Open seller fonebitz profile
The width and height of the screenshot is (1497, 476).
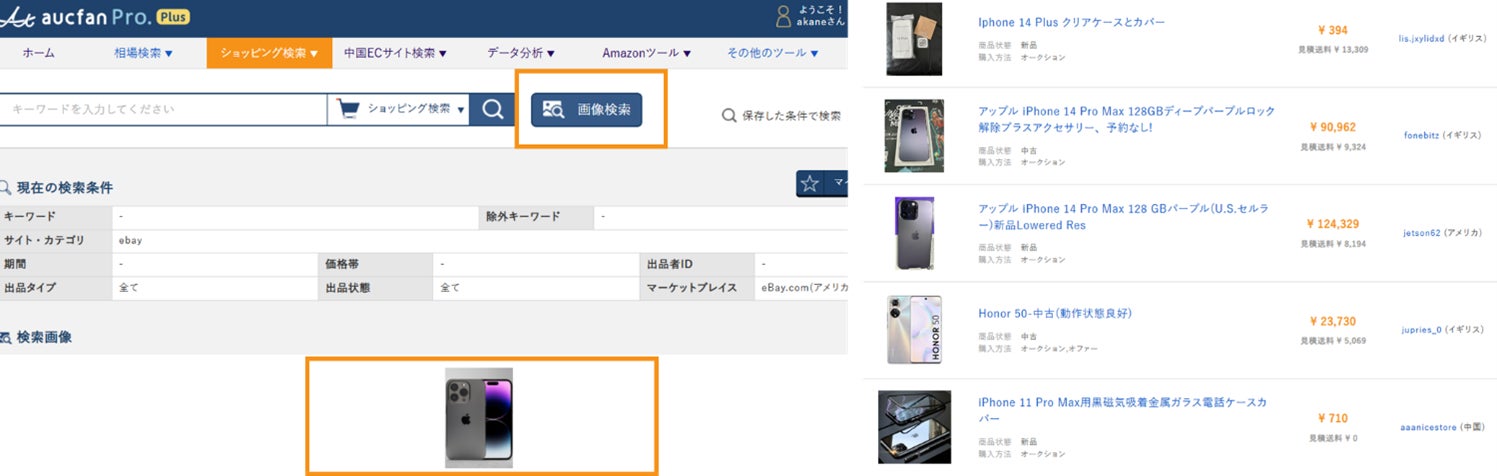[x=1422, y=134]
